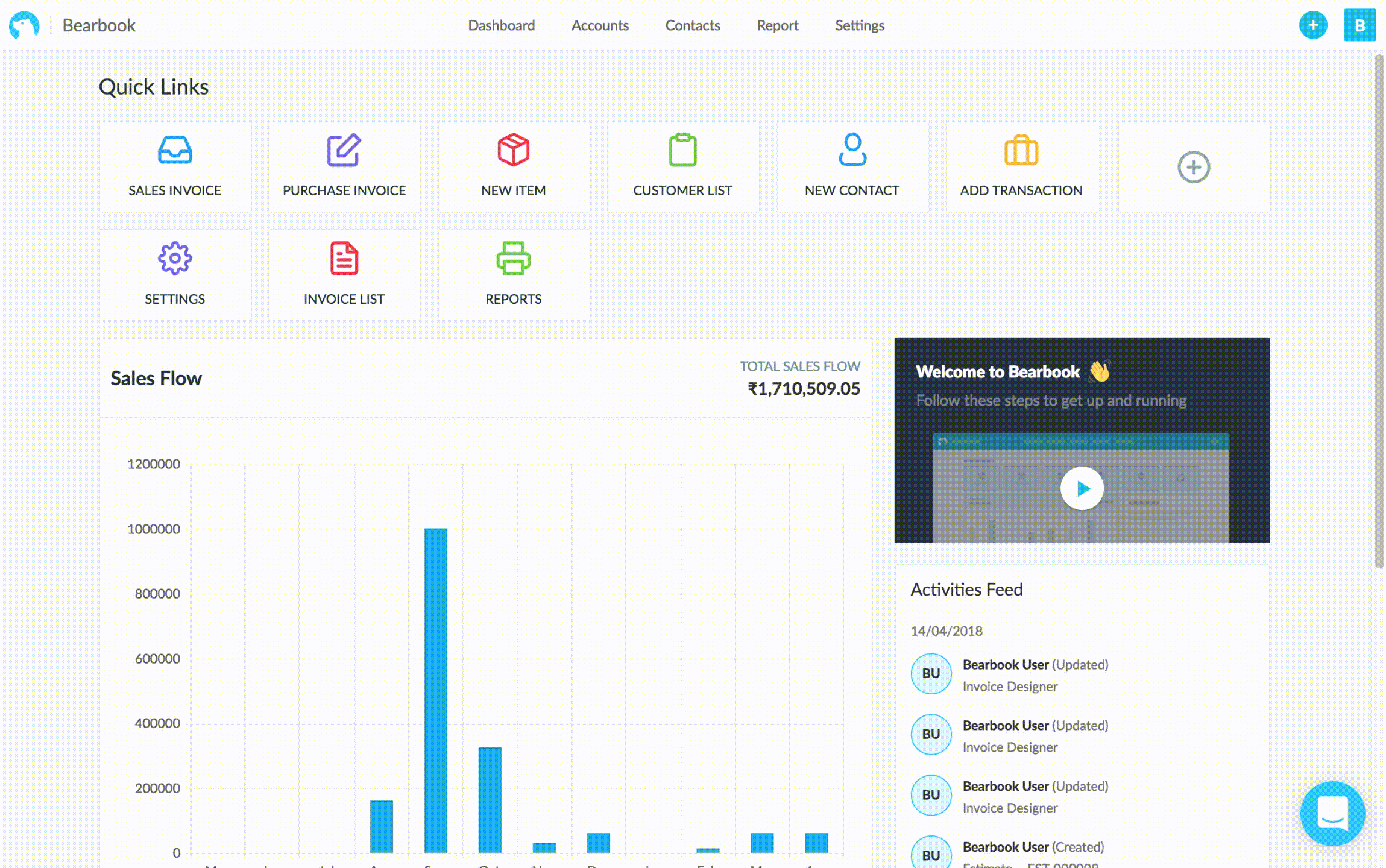Click the second tallest Sales Flow bar
This screenshot has height=868, width=1386.
tap(490, 800)
